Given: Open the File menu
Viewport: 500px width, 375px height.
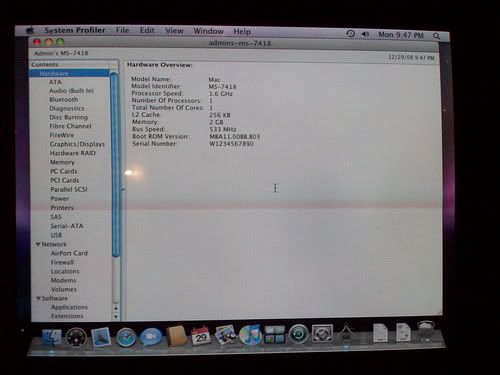Looking at the screenshot, I should pos(122,30).
